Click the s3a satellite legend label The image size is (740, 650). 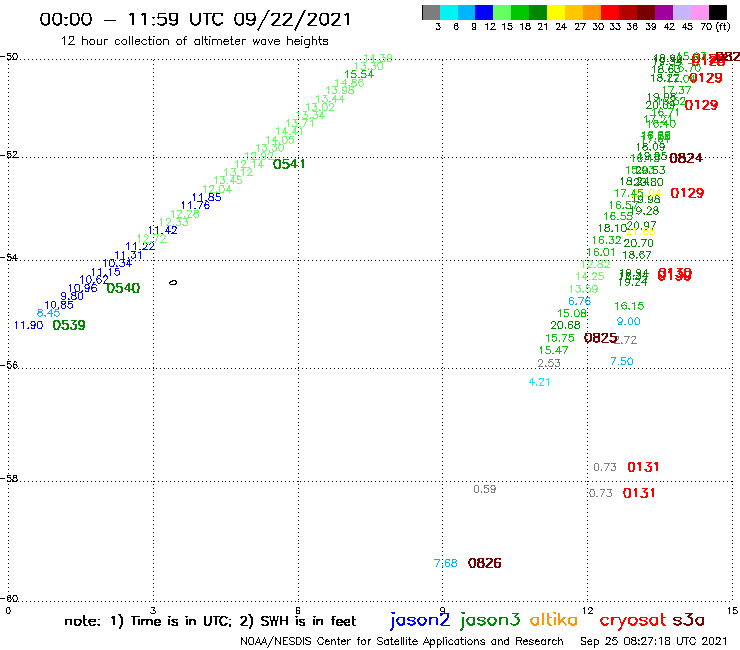point(688,621)
